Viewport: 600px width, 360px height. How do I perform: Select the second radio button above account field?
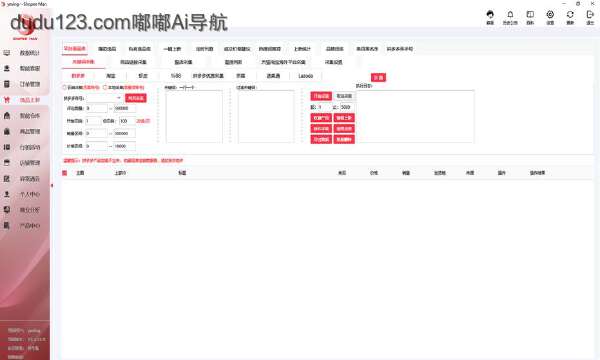(105, 88)
